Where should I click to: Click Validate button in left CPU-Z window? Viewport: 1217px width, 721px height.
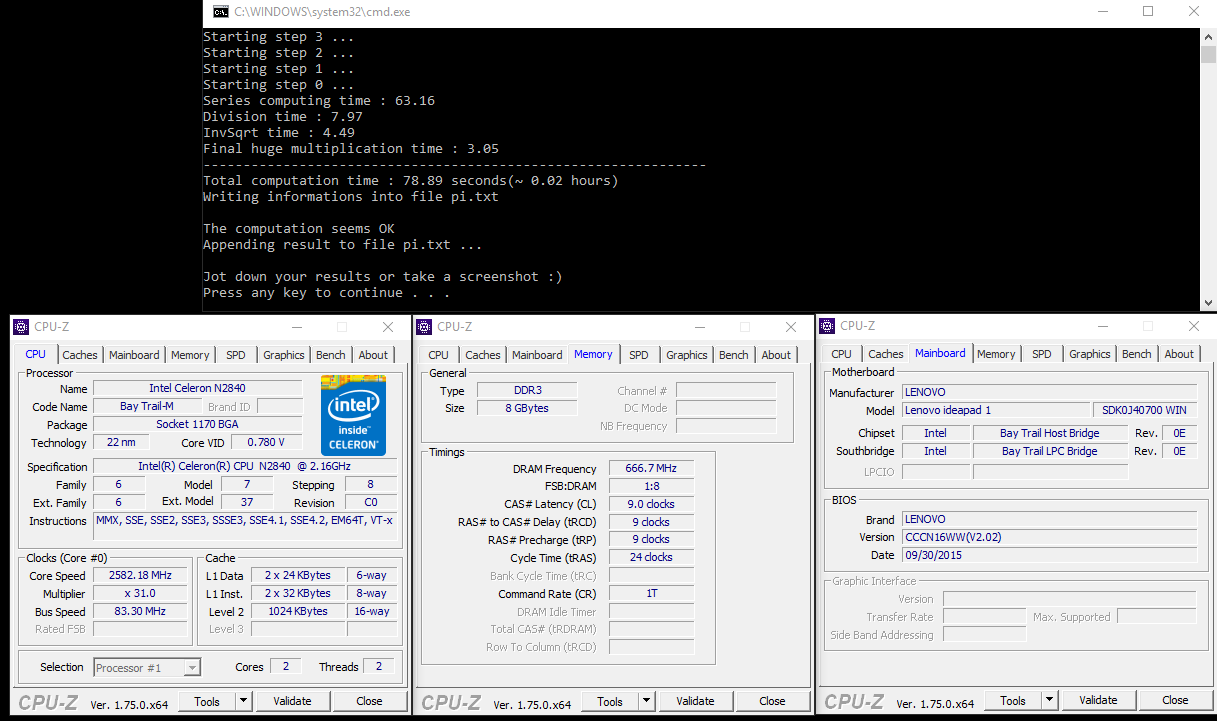pos(292,701)
